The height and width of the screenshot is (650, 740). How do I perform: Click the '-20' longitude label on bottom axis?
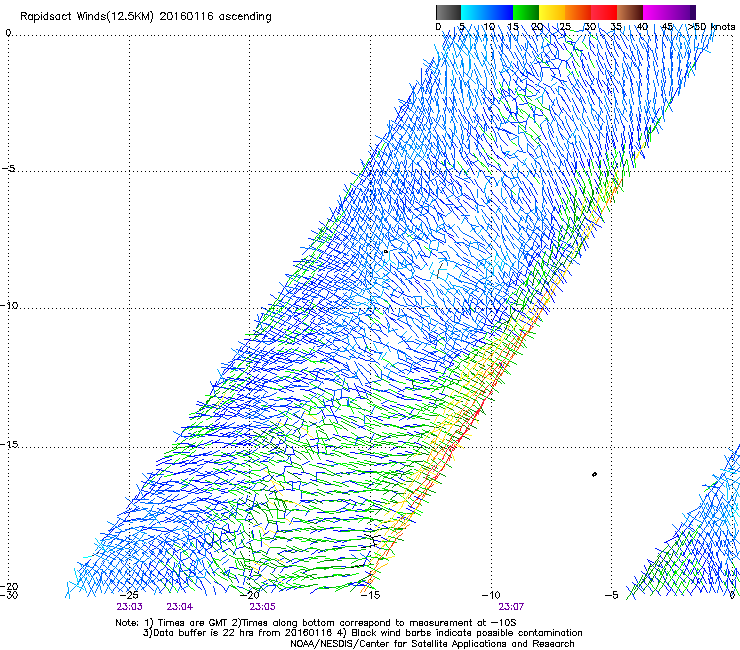(x=250, y=595)
